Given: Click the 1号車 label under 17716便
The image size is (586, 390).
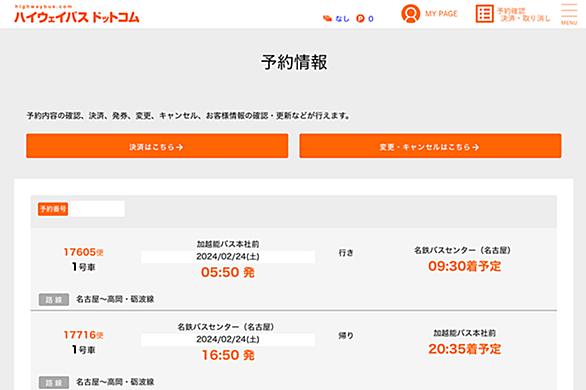Looking at the screenshot, I should (x=83, y=350).
